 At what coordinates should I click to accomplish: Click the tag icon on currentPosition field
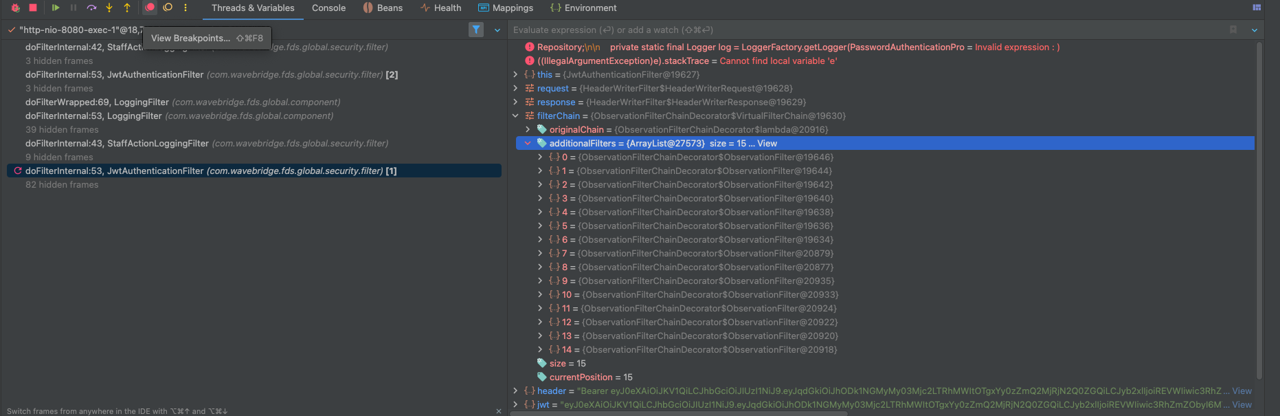point(542,377)
